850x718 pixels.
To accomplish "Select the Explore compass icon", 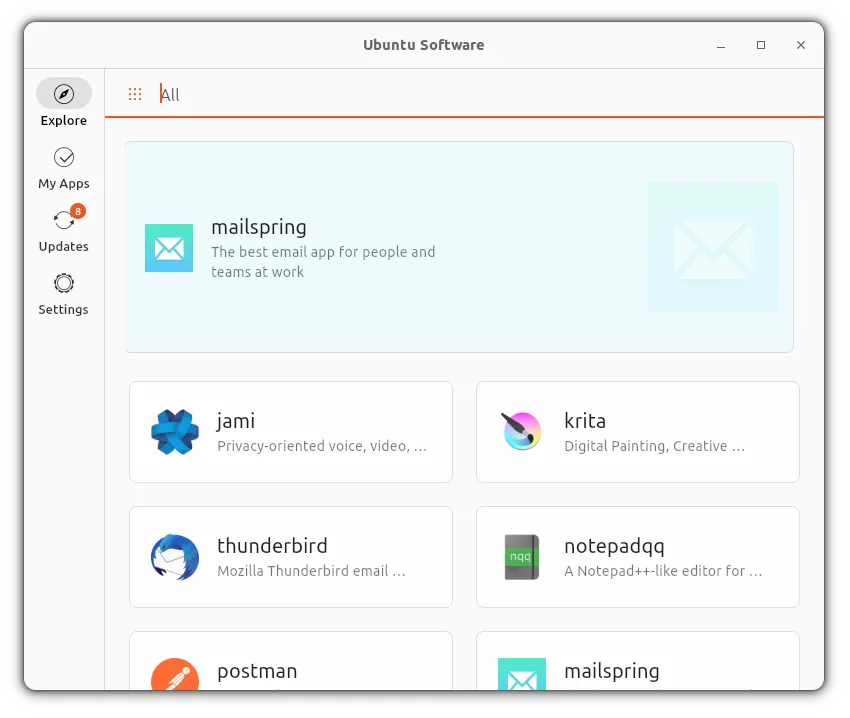I will pos(63,94).
